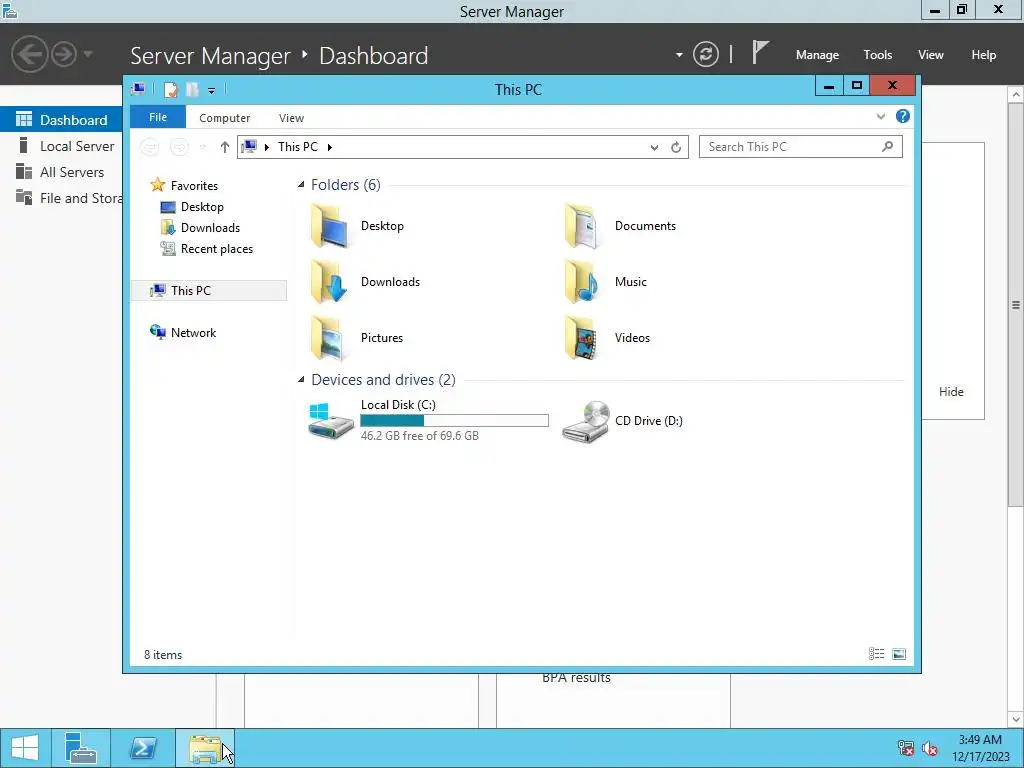Open the Videos folder icon
This screenshot has height=768, width=1024.
click(x=582, y=338)
